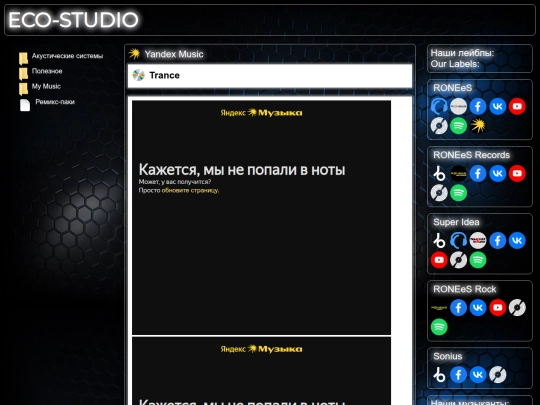Open the My Music sidebar link
The height and width of the screenshot is (405, 540).
(x=46, y=86)
